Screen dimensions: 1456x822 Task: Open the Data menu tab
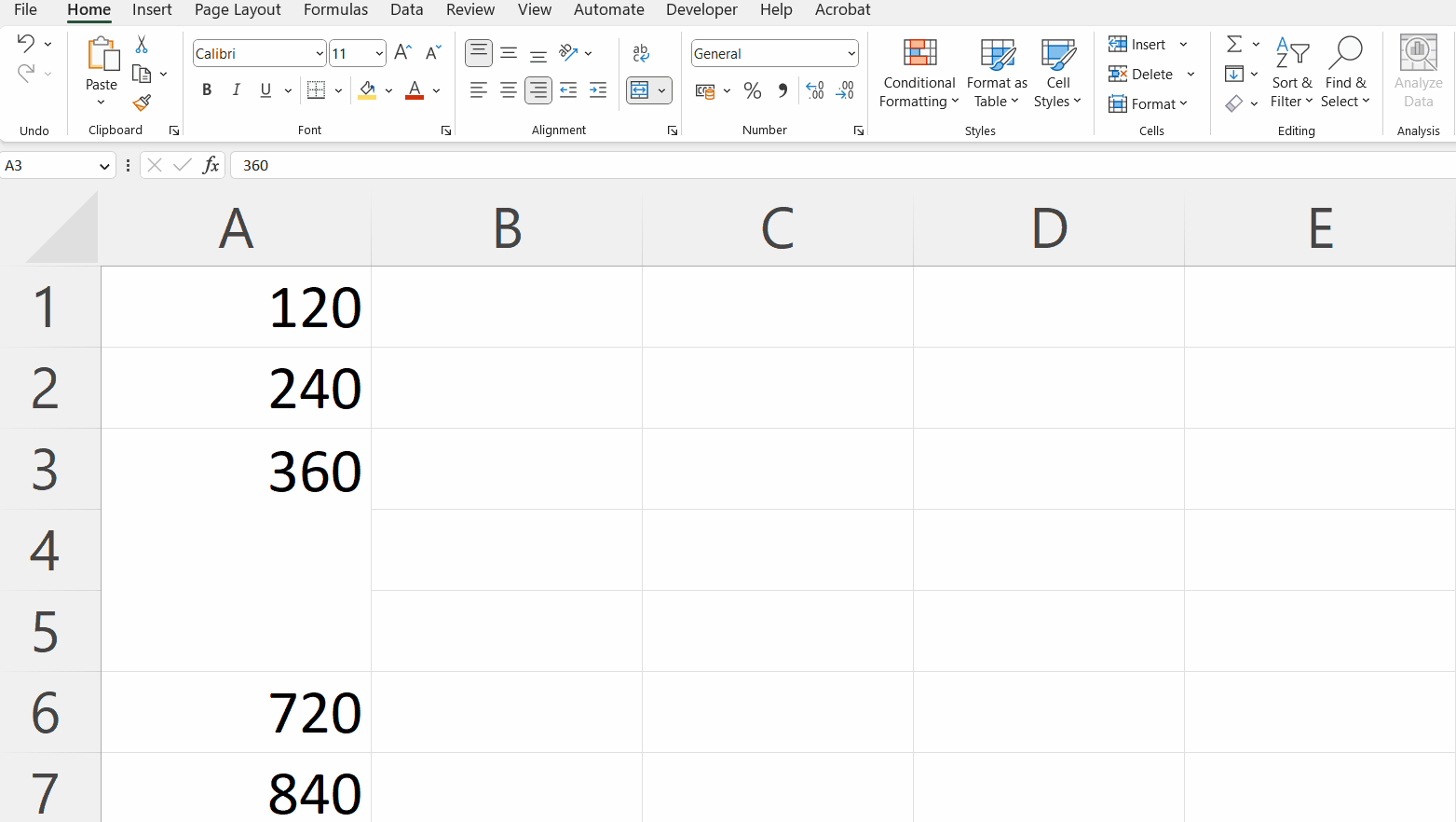click(x=406, y=10)
